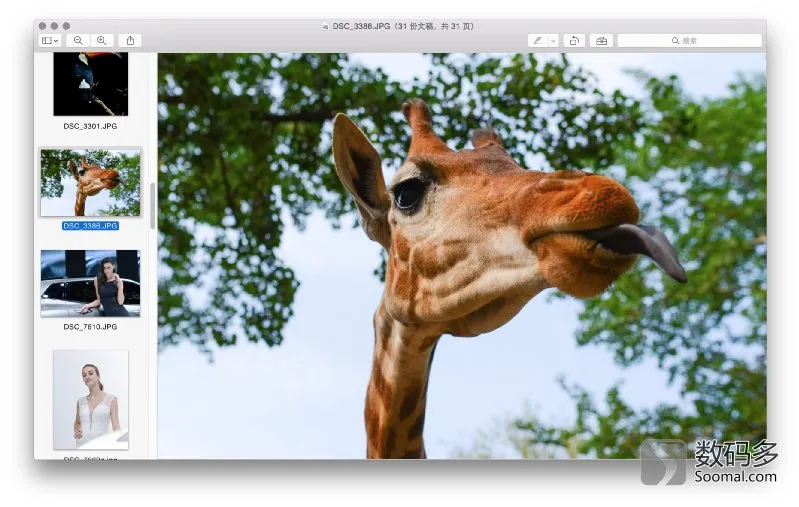Click the DSC_3301.JPG file name label
799x507 pixels.
click(x=90, y=126)
